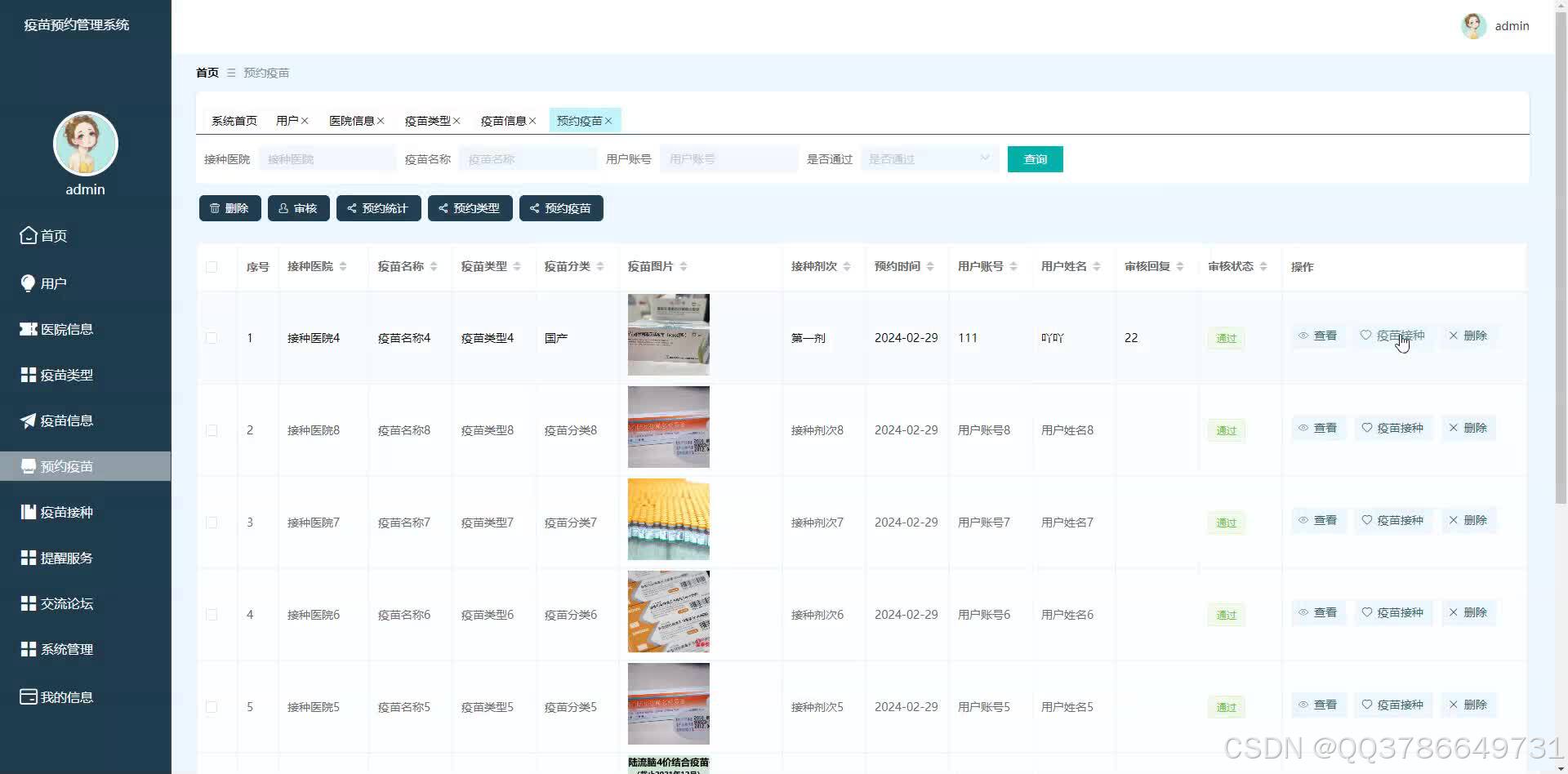Open orange vials thumbnail in row 3

[669, 519]
